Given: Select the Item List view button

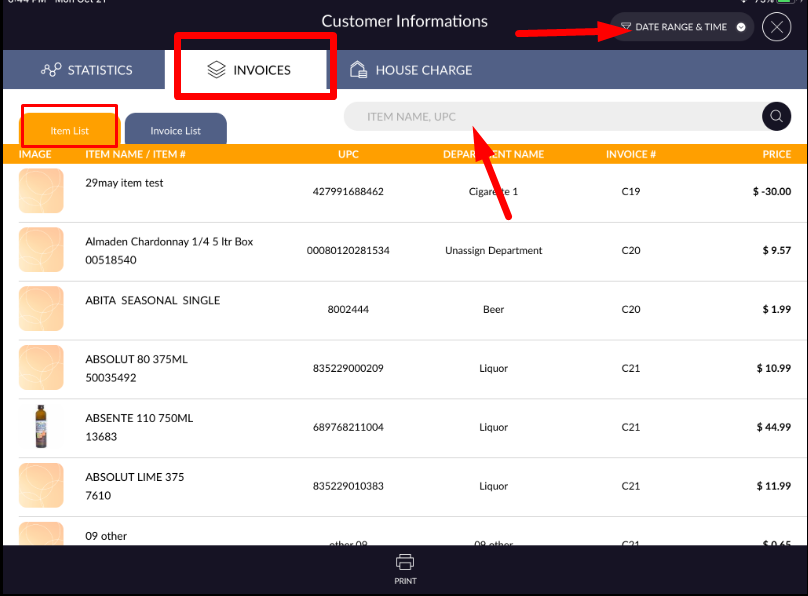Looking at the screenshot, I should pyautogui.click(x=70, y=130).
